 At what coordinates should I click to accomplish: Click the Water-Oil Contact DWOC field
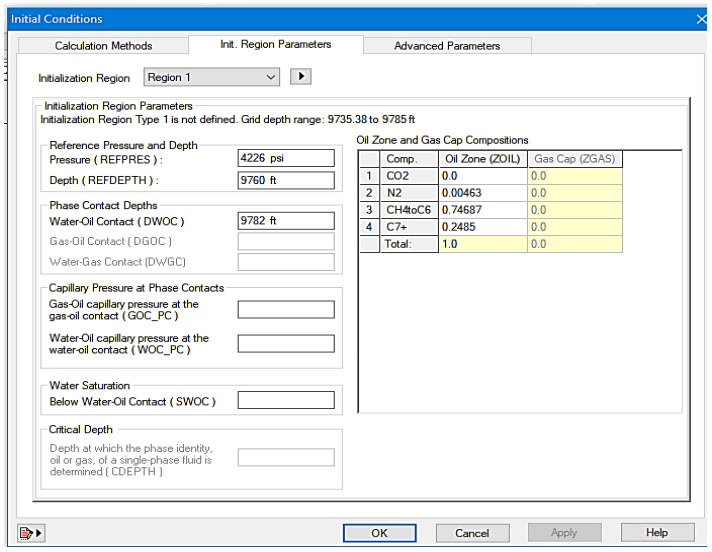285,220
